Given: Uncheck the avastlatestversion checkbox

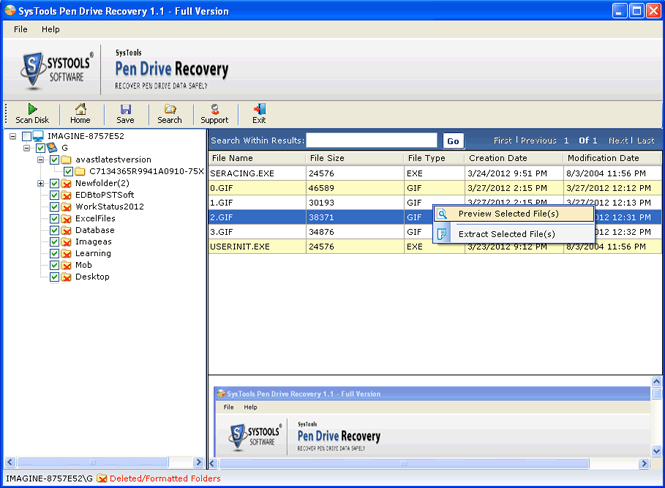Looking at the screenshot, I should tap(54, 160).
